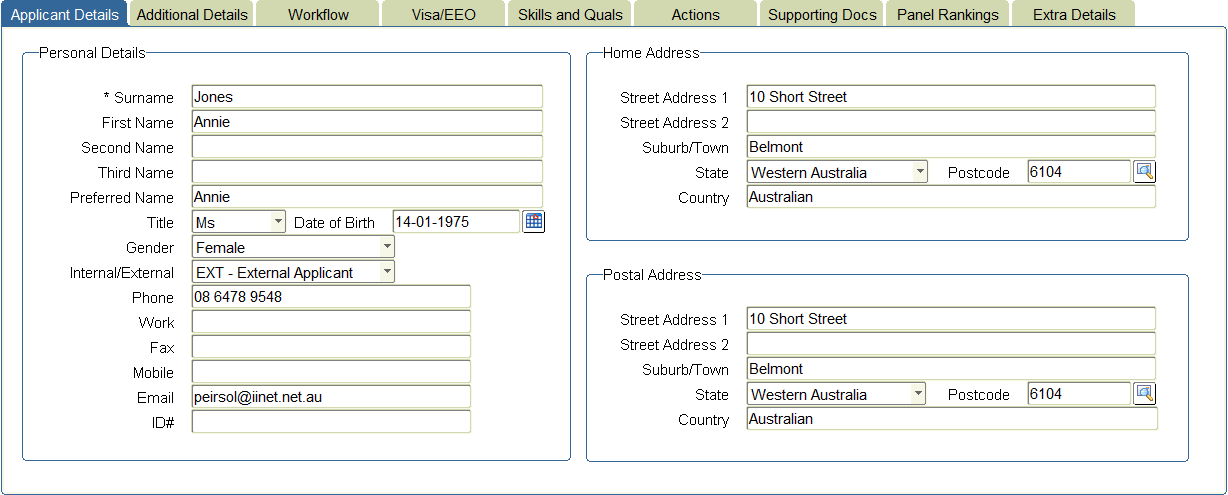Click the empty Mobile field
Viewport: 1228px width, 495px height.
[x=331, y=372]
